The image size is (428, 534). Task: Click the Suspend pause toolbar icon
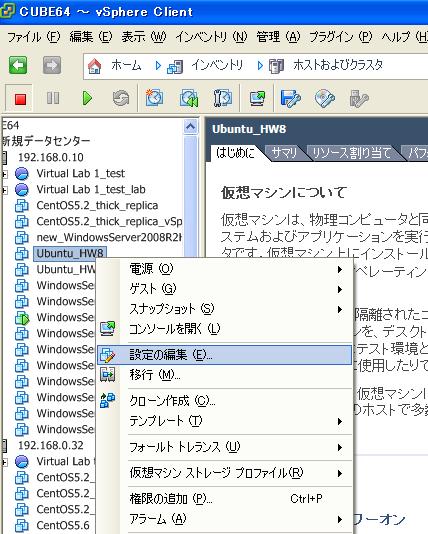pos(53,98)
